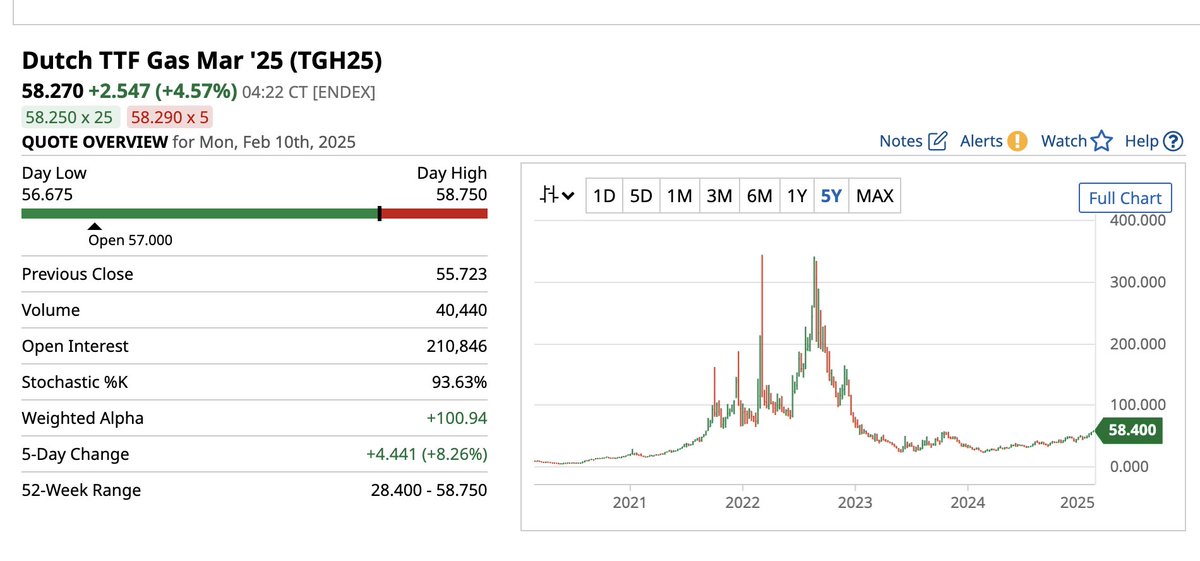Click the 58.400 current price tag on chart

[x=1131, y=431]
